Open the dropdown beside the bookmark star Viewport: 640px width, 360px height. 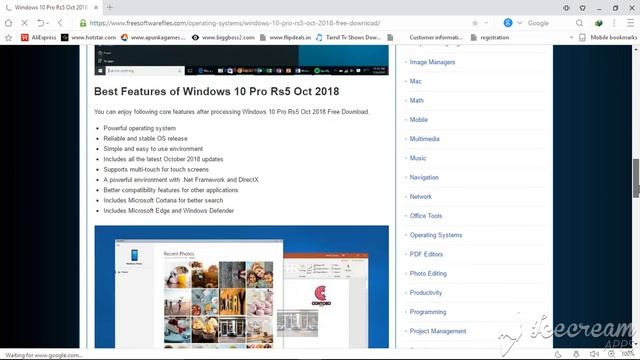pyautogui.click(x=486, y=23)
